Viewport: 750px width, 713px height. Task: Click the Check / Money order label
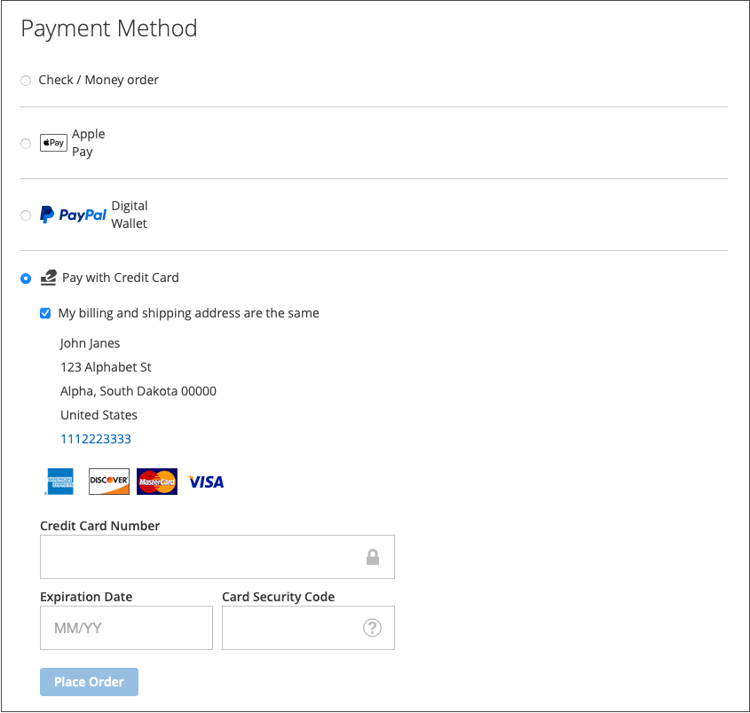pos(99,80)
